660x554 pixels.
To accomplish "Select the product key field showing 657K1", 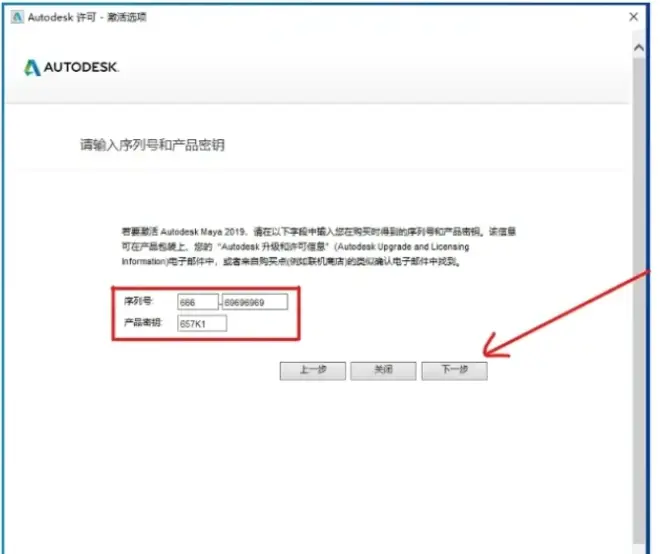I will point(202,324).
